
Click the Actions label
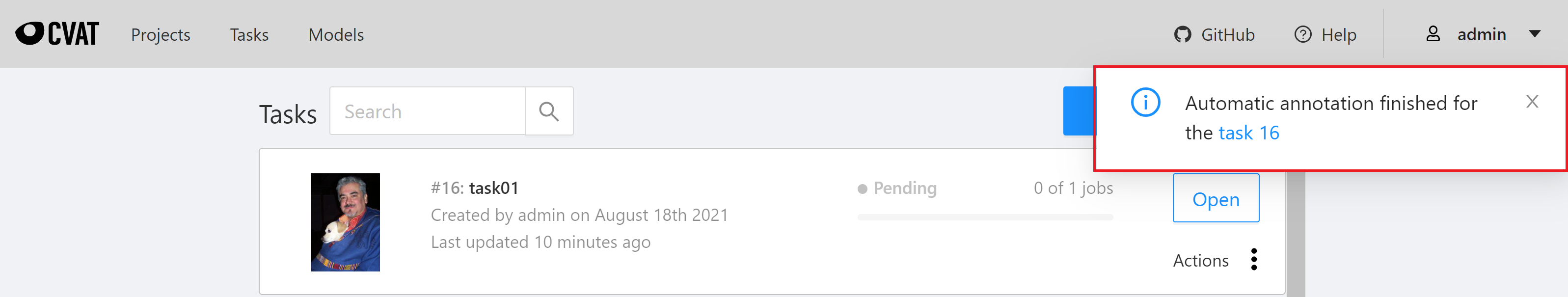(x=1200, y=261)
